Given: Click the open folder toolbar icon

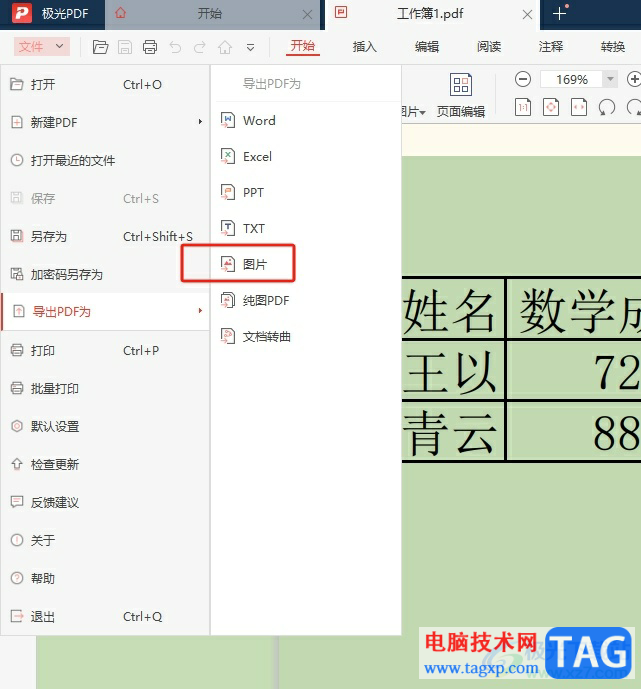Looking at the screenshot, I should tap(100, 47).
